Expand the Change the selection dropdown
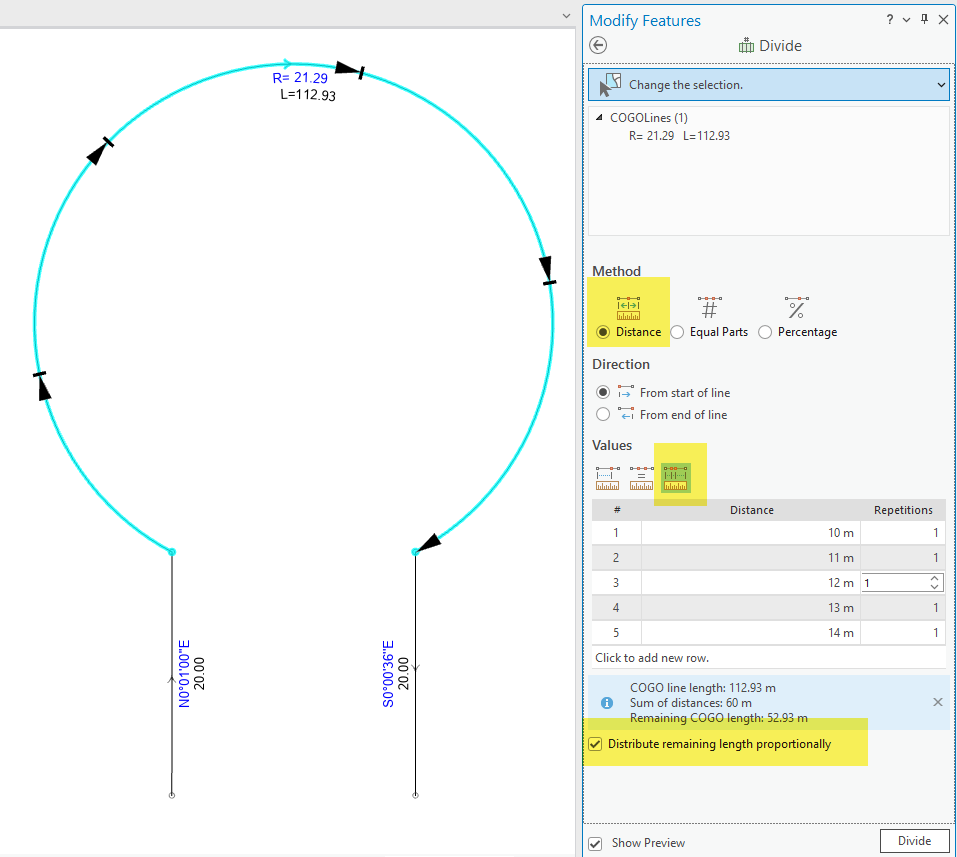Image resolution: width=957 pixels, height=857 pixels. (941, 85)
